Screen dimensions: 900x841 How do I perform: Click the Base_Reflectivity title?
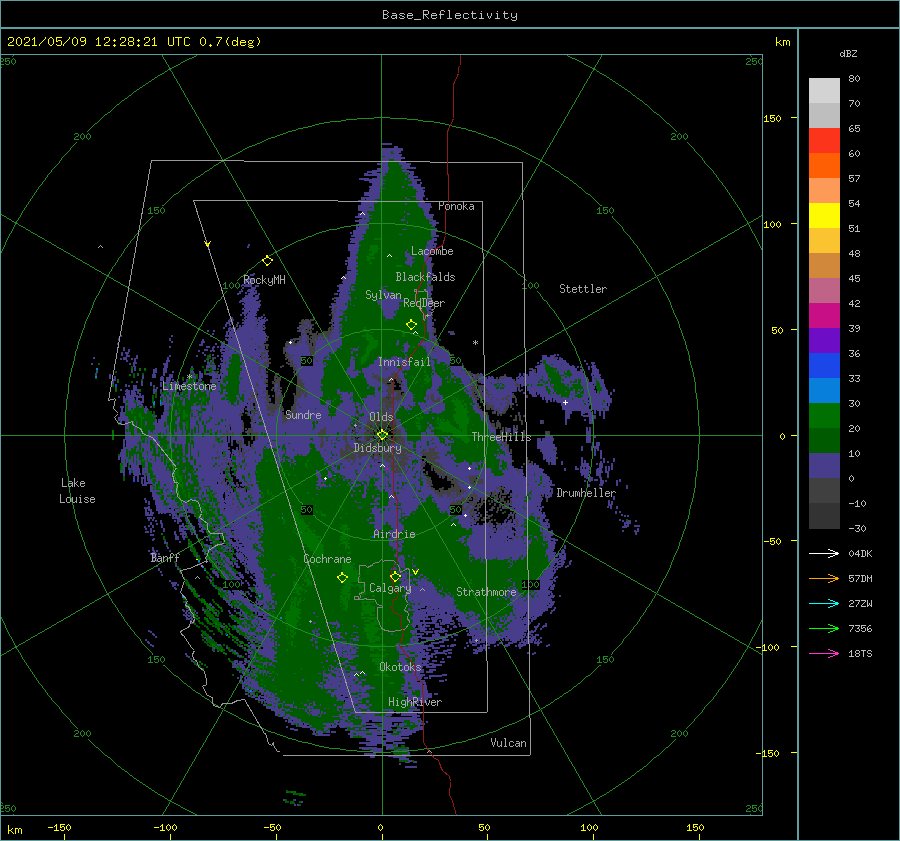tap(450, 15)
